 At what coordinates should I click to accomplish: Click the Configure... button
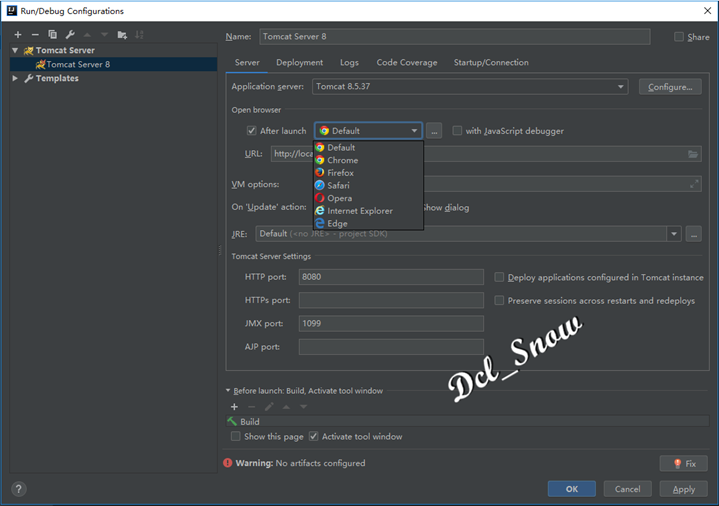click(670, 87)
